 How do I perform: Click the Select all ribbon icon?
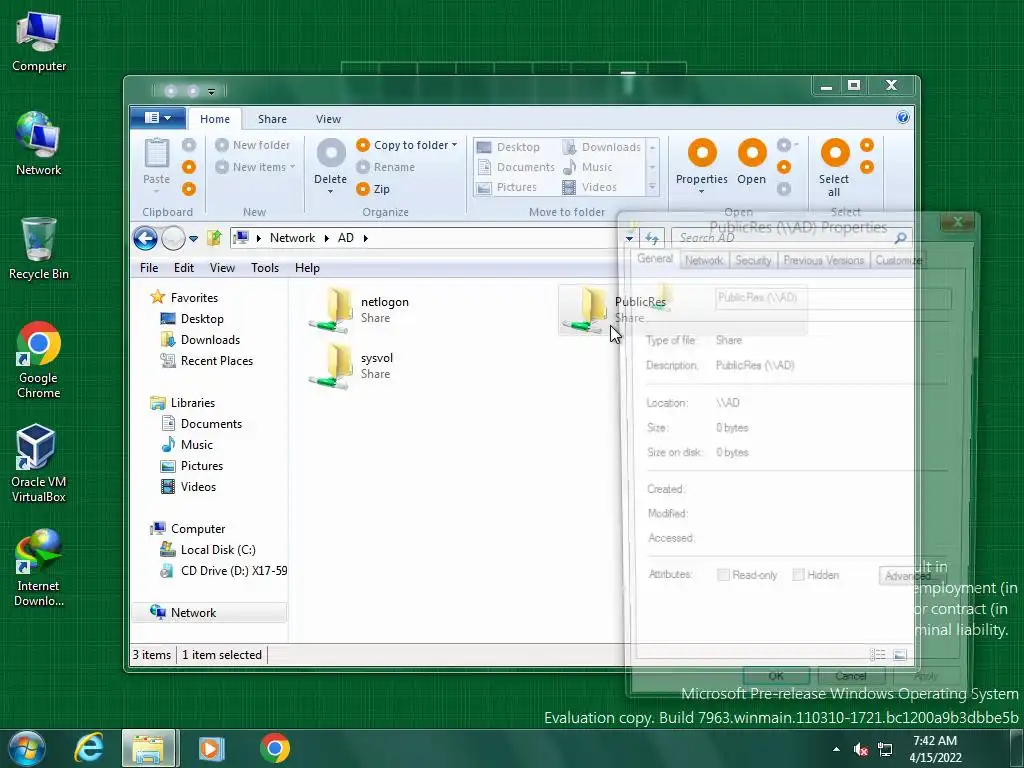tap(835, 153)
